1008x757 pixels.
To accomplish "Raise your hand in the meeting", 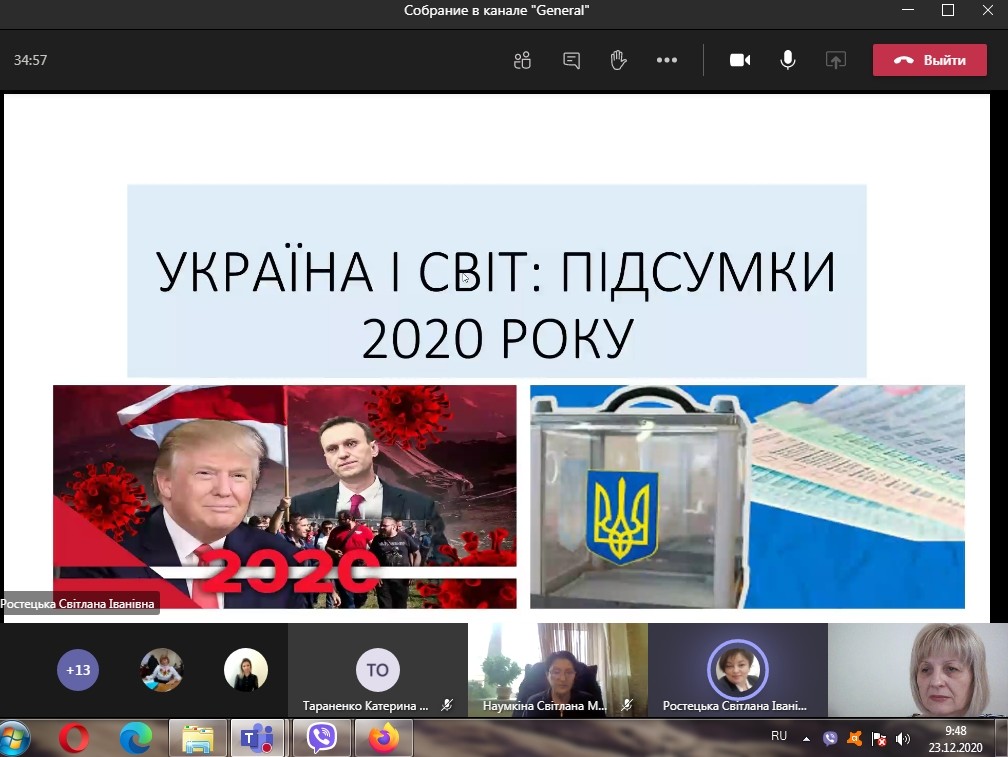I will [618, 60].
